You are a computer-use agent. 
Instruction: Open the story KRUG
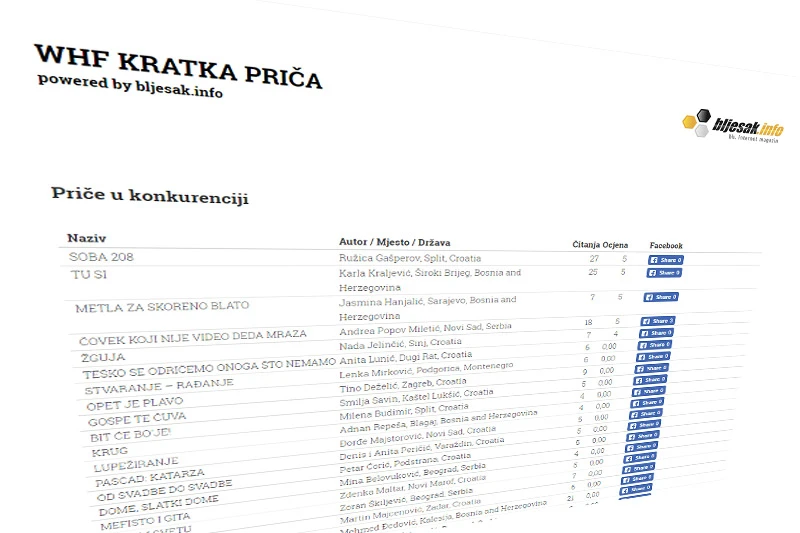110,452
